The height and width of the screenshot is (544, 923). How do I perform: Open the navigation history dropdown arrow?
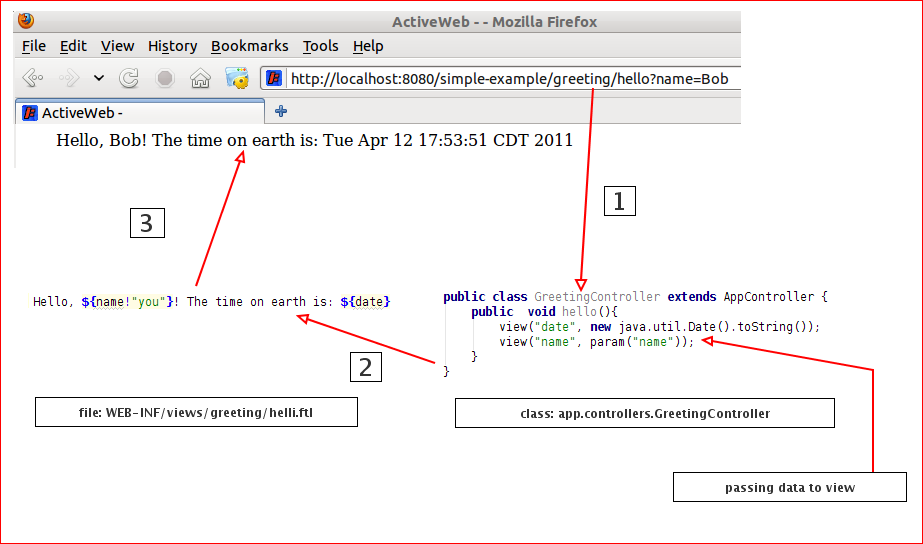pos(99,78)
